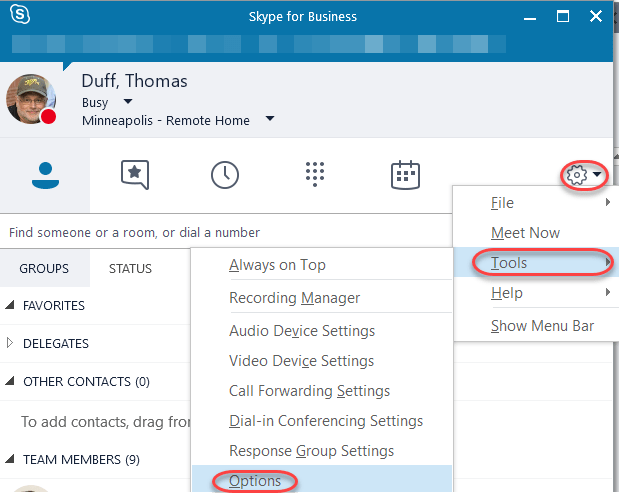Click Thomas Duff's profile photo
This screenshot has width=619, height=493.
pos(31,99)
